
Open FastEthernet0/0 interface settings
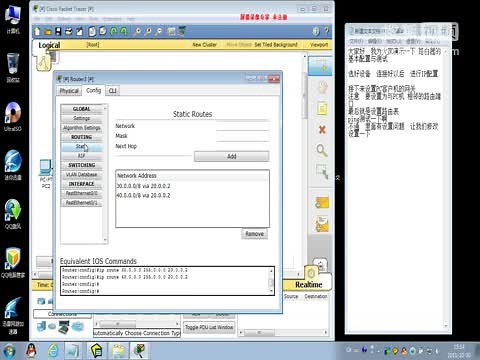[x=82, y=193]
